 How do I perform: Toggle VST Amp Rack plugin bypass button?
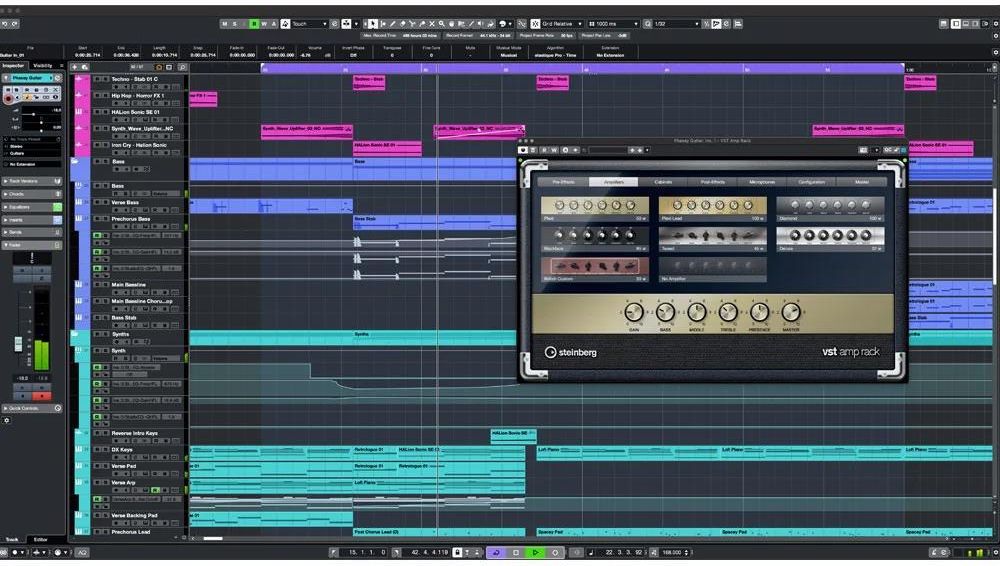(x=523, y=150)
